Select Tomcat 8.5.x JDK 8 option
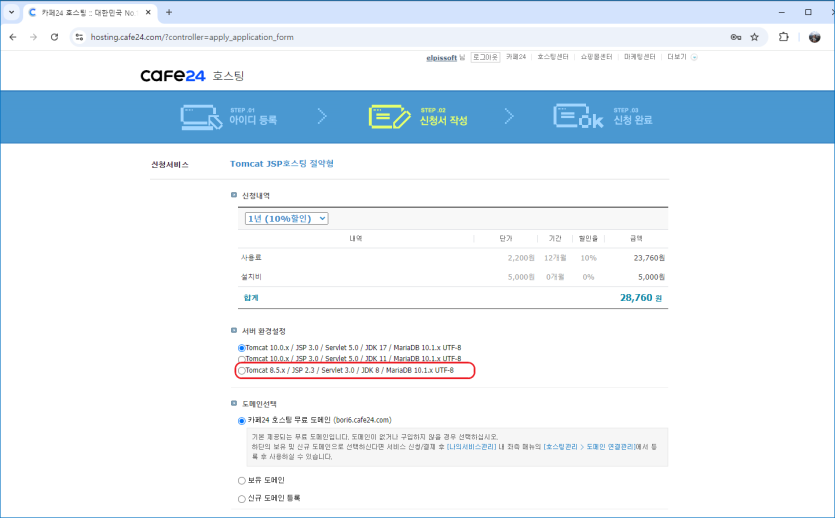This screenshot has height=518, width=835. pyautogui.click(x=242, y=371)
